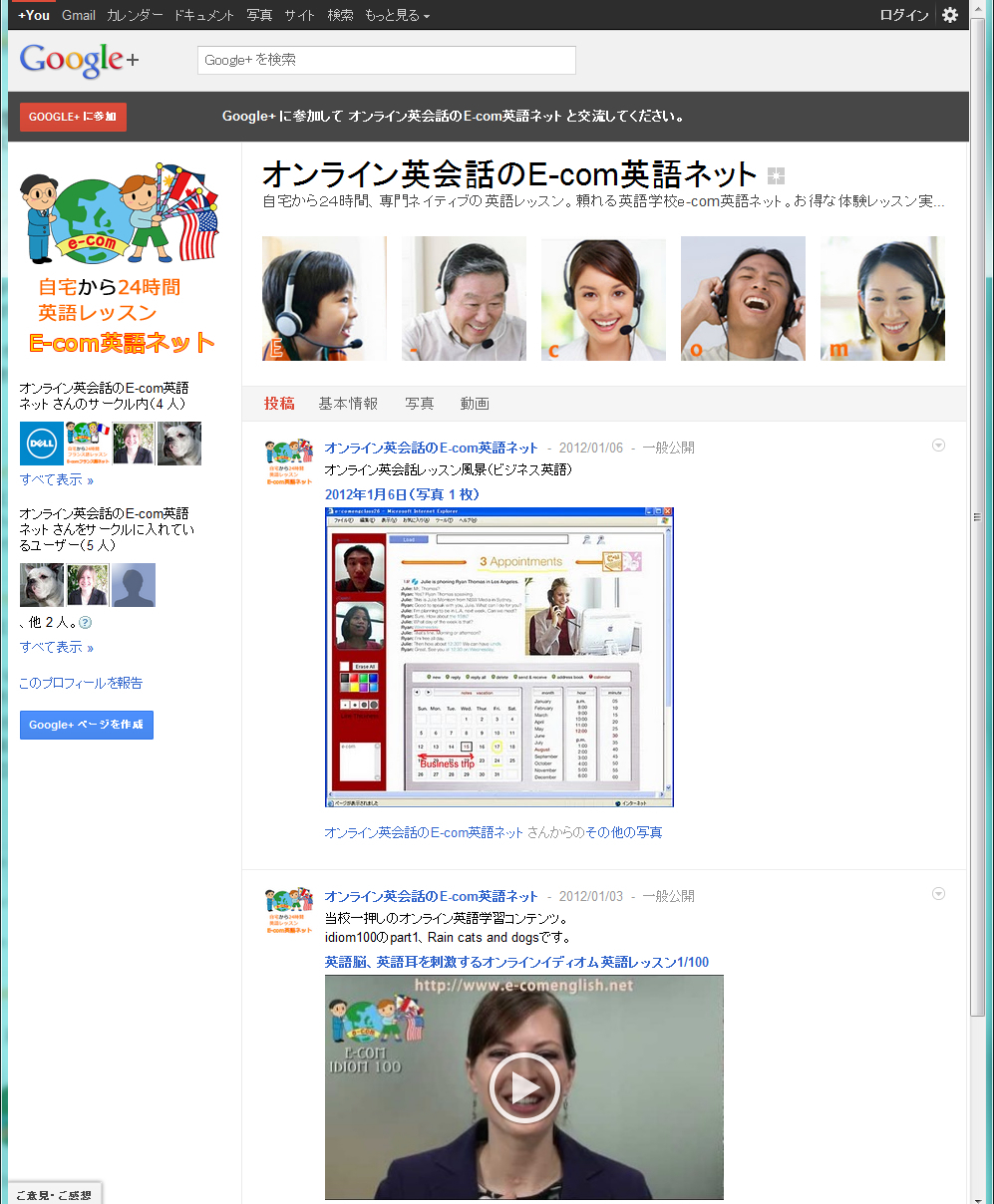Go to Gmail from top bar

[79, 15]
